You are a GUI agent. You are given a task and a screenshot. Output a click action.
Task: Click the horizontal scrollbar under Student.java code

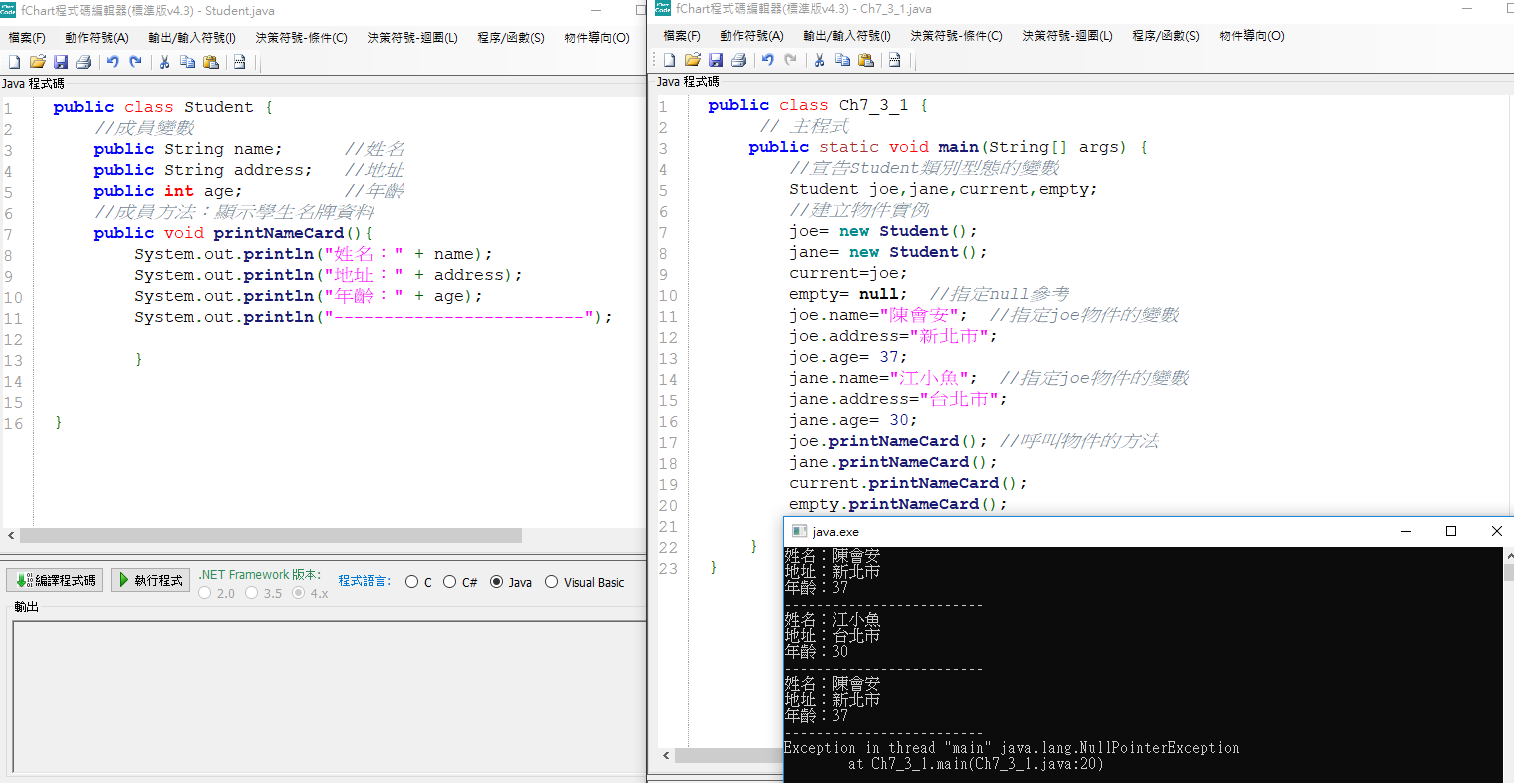(x=300, y=536)
